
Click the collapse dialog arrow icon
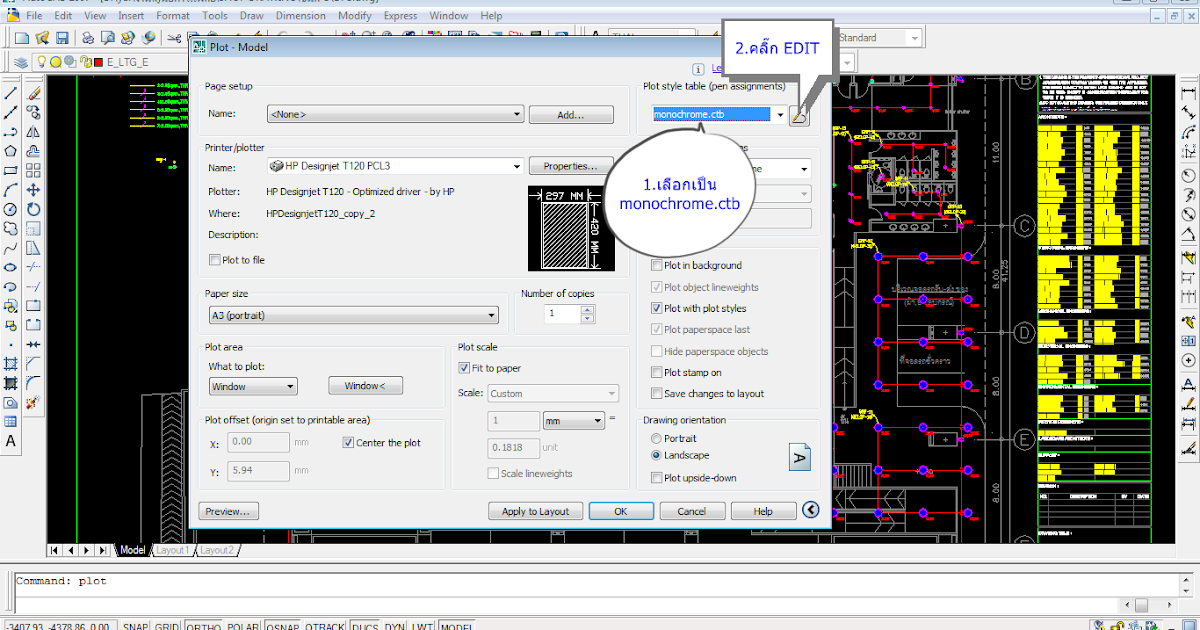tap(811, 511)
